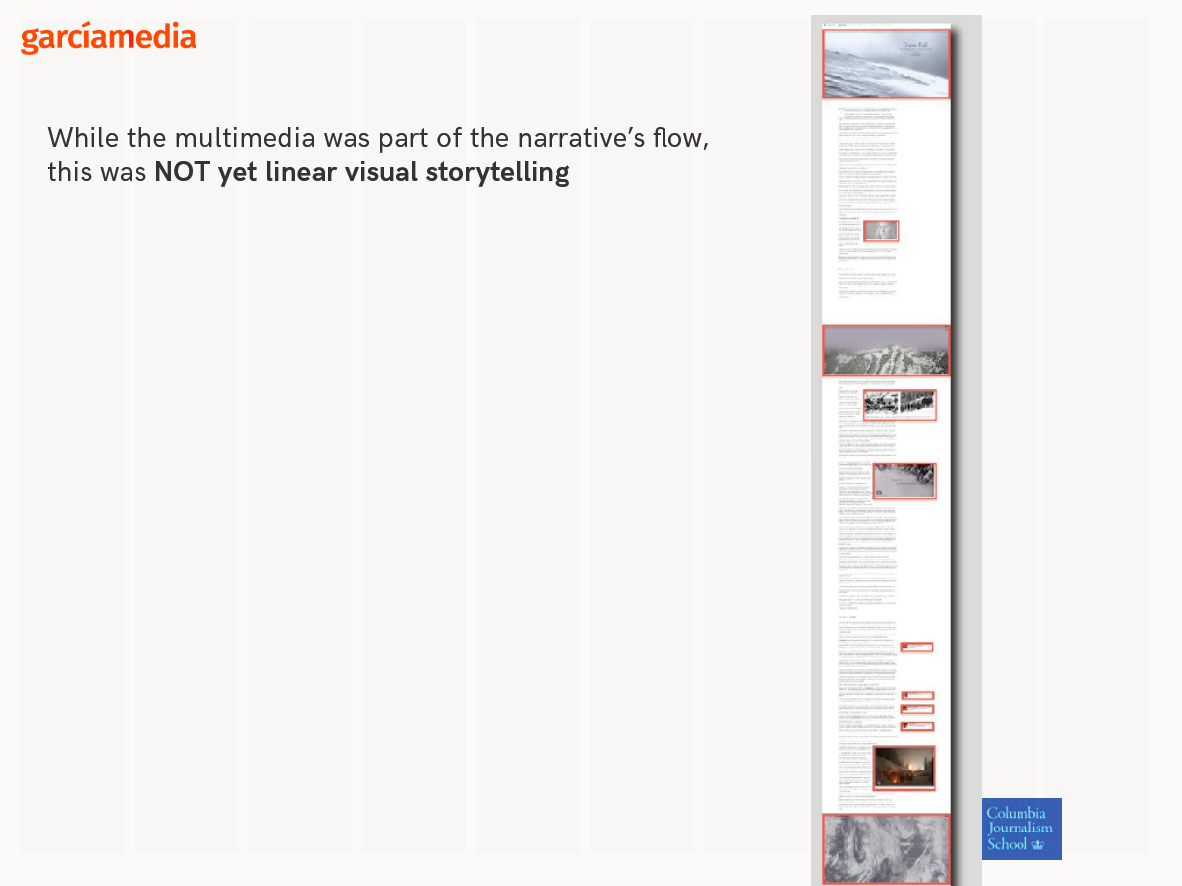
Task: Select the text "While the multimedia was part of the narrative's flow,"
Action: tap(378, 138)
